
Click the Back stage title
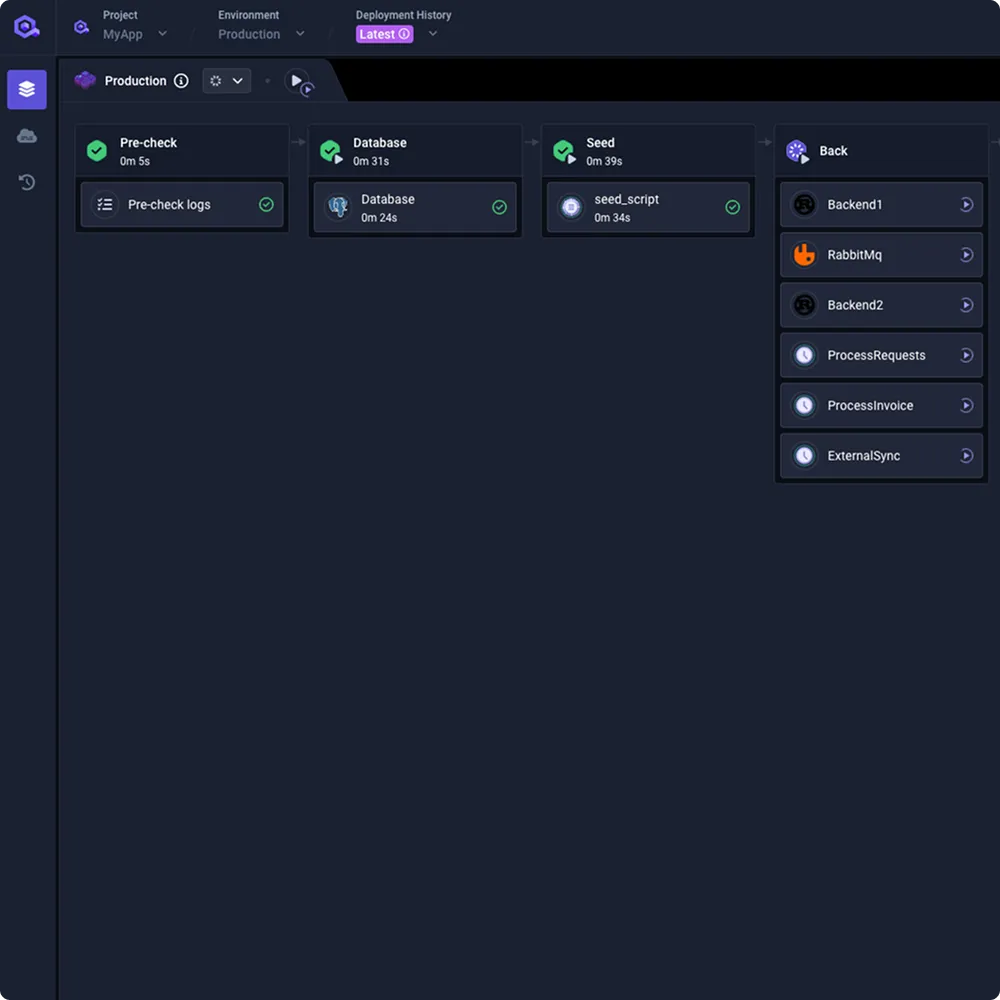[x=833, y=151]
